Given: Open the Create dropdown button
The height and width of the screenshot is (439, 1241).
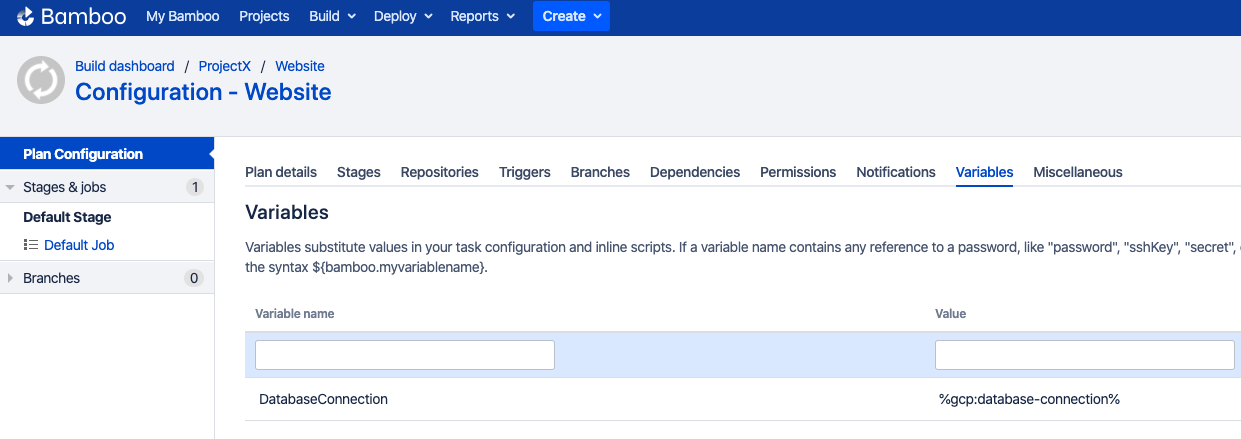Looking at the screenshot, I should click(571, 16).
